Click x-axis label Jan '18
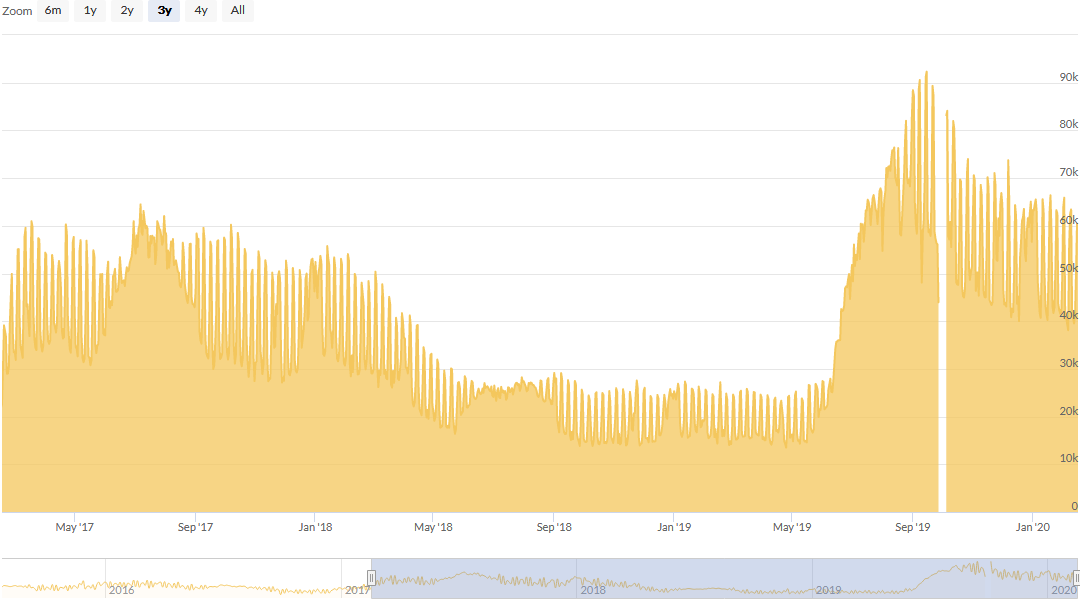 315,527
